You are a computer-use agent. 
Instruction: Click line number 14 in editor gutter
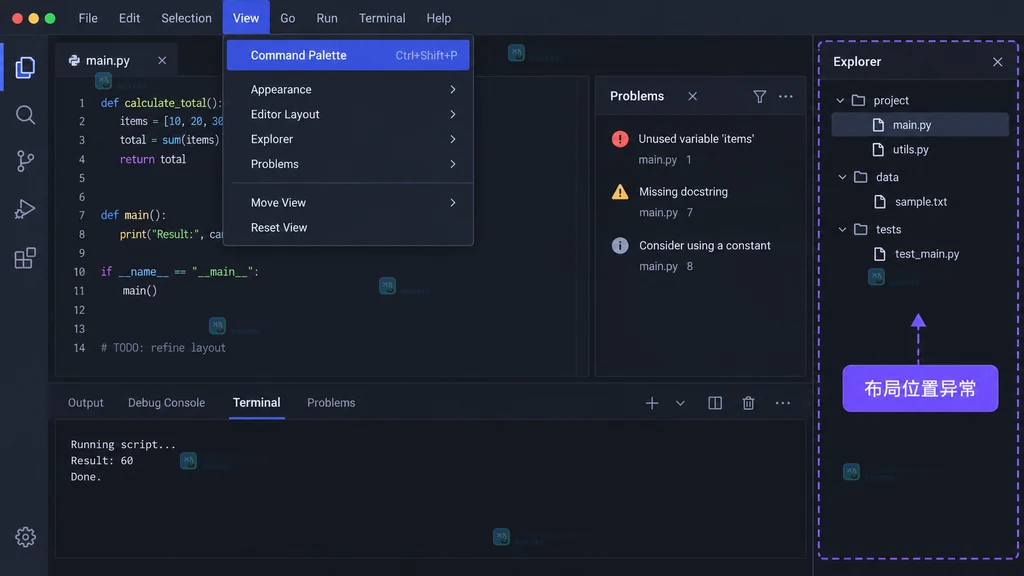pos(79,348)
